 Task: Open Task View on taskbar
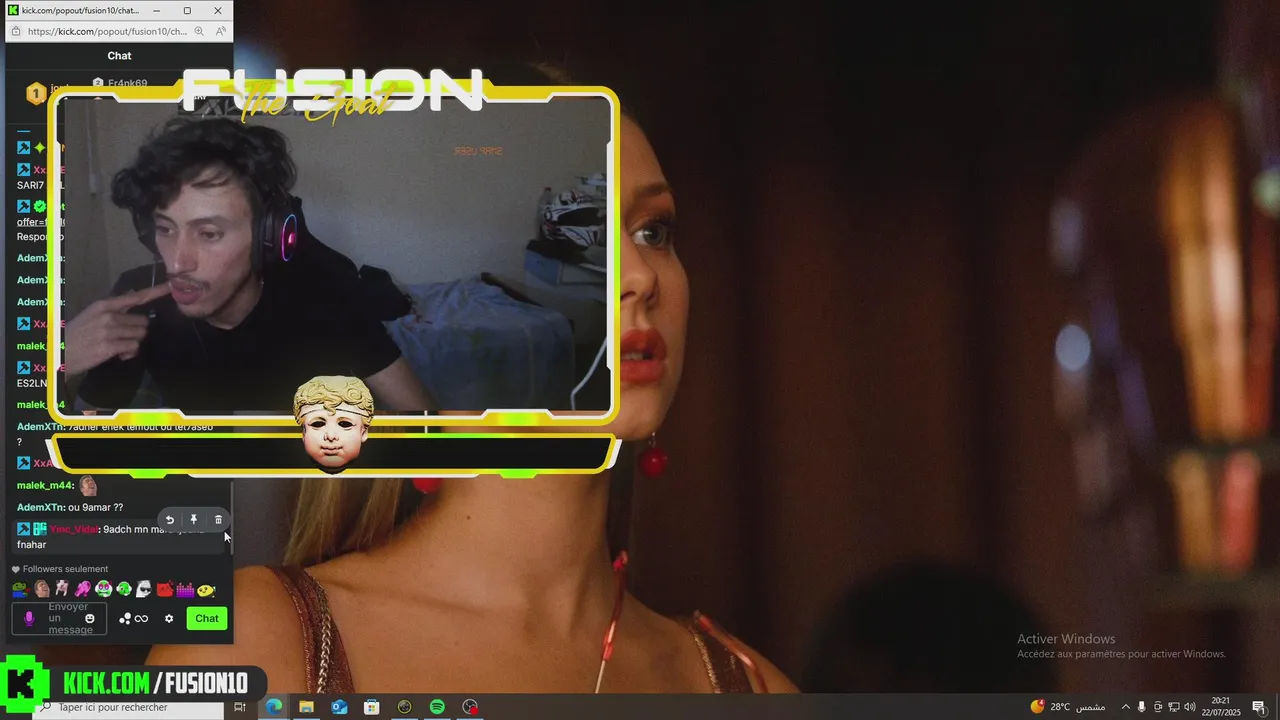[x=240, y=707]
